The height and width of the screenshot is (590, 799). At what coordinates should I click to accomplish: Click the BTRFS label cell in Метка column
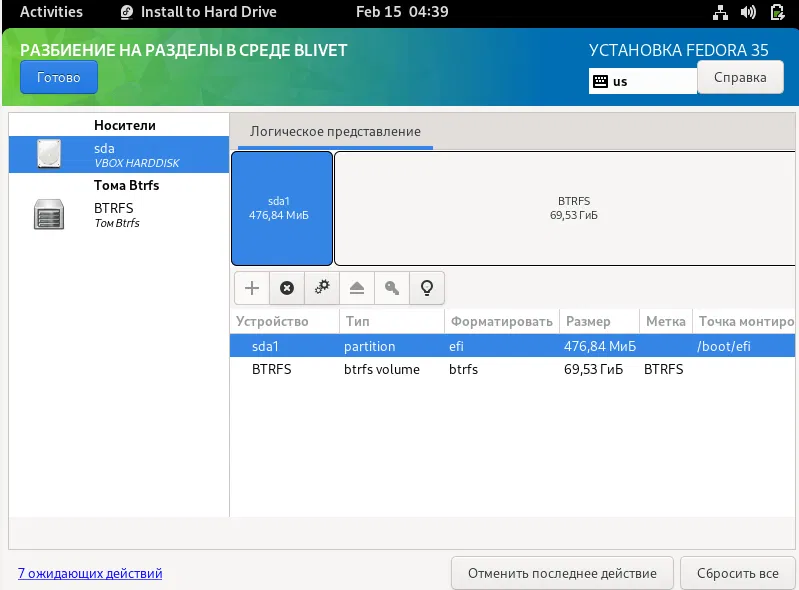[x=663, y=369]
